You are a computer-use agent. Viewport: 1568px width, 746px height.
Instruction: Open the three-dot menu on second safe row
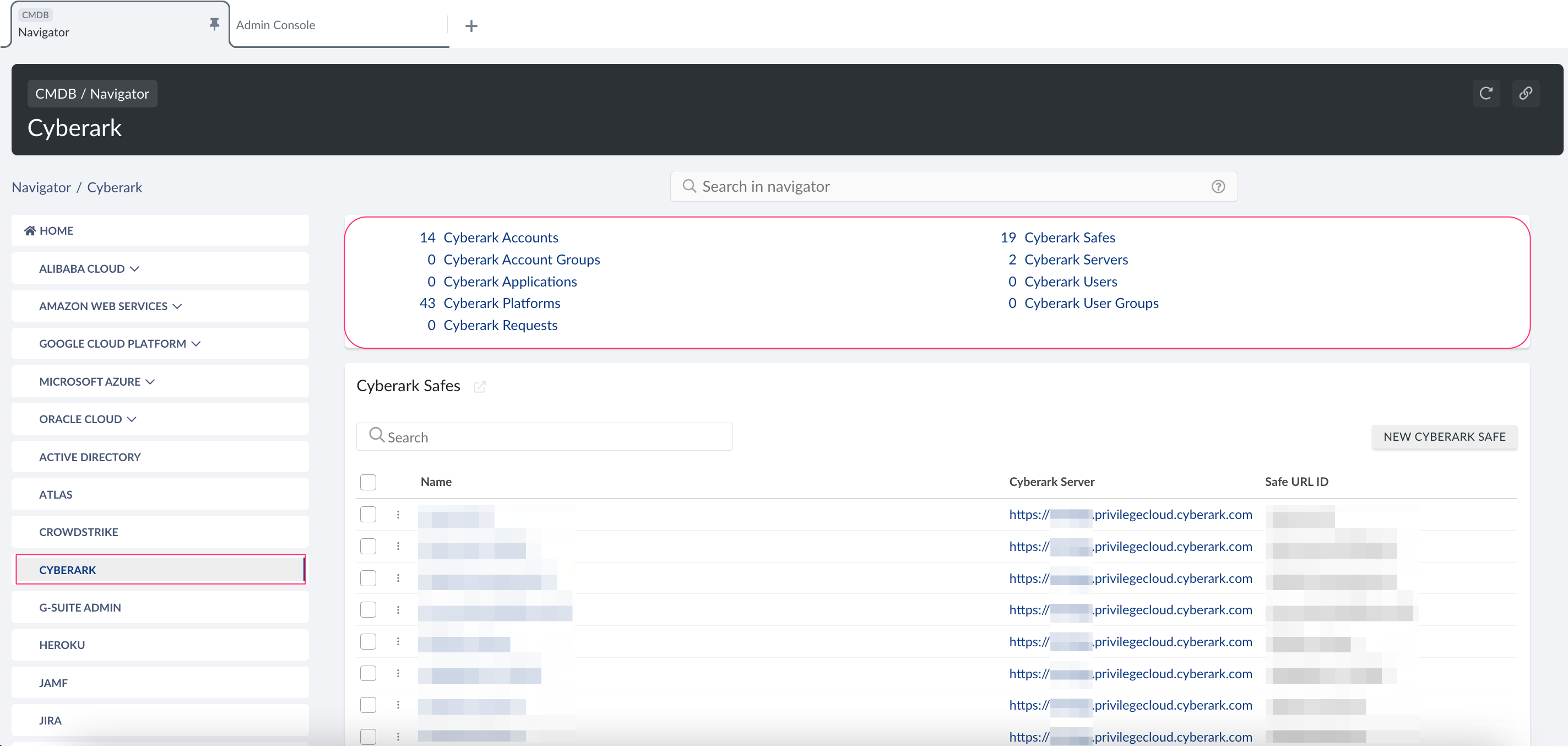(x=397, y=546)
